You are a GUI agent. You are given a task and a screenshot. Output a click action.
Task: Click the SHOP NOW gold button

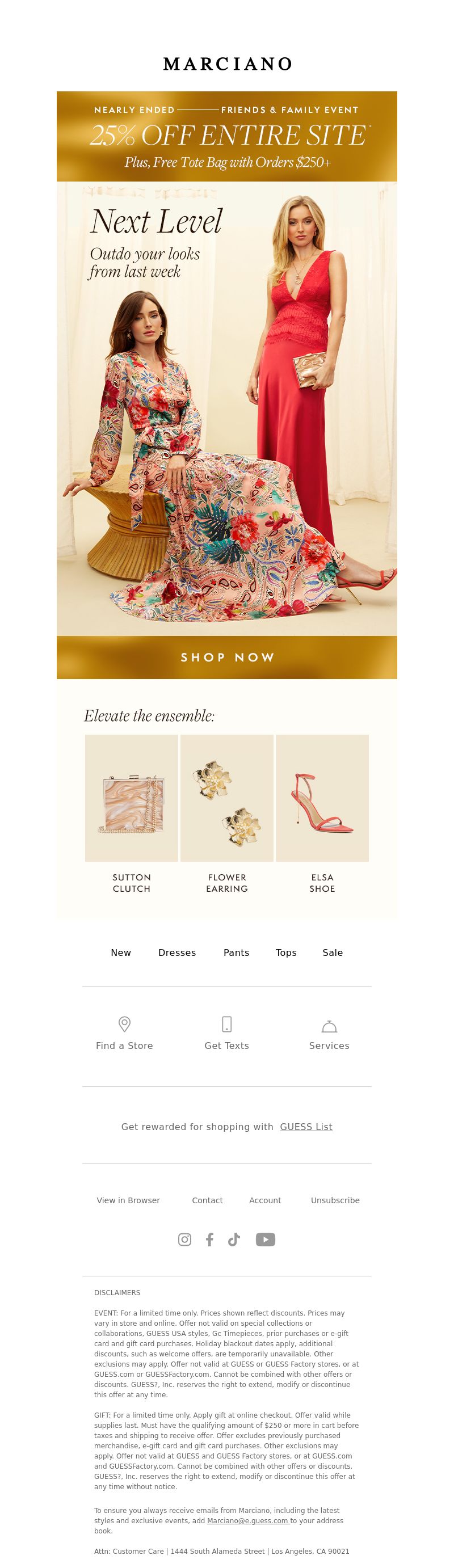pyautogui.click(x=227, y=657)
